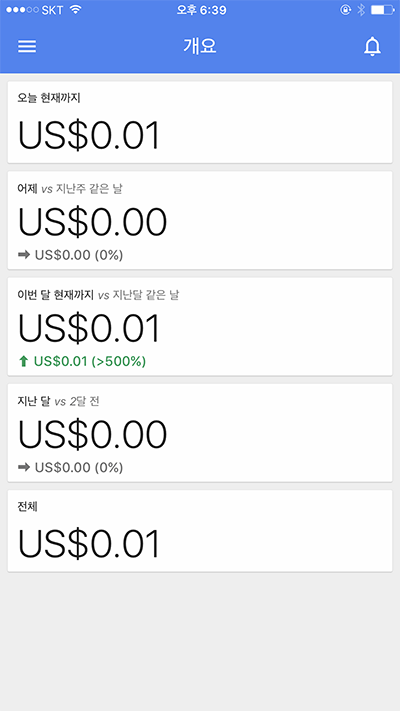Tap the gray arrow under 지난 달 card

[24, 468]
